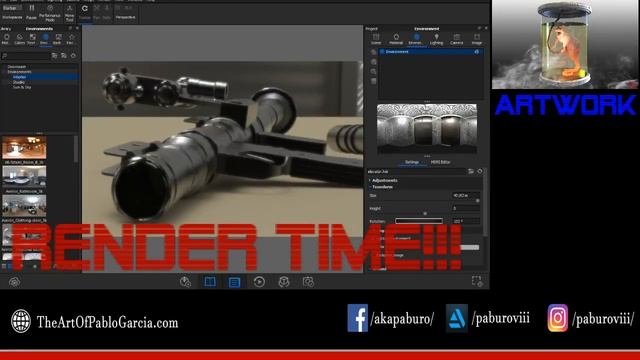
Task: Open the Lighting tab in Project panel
Action: [x=436, y=40]
